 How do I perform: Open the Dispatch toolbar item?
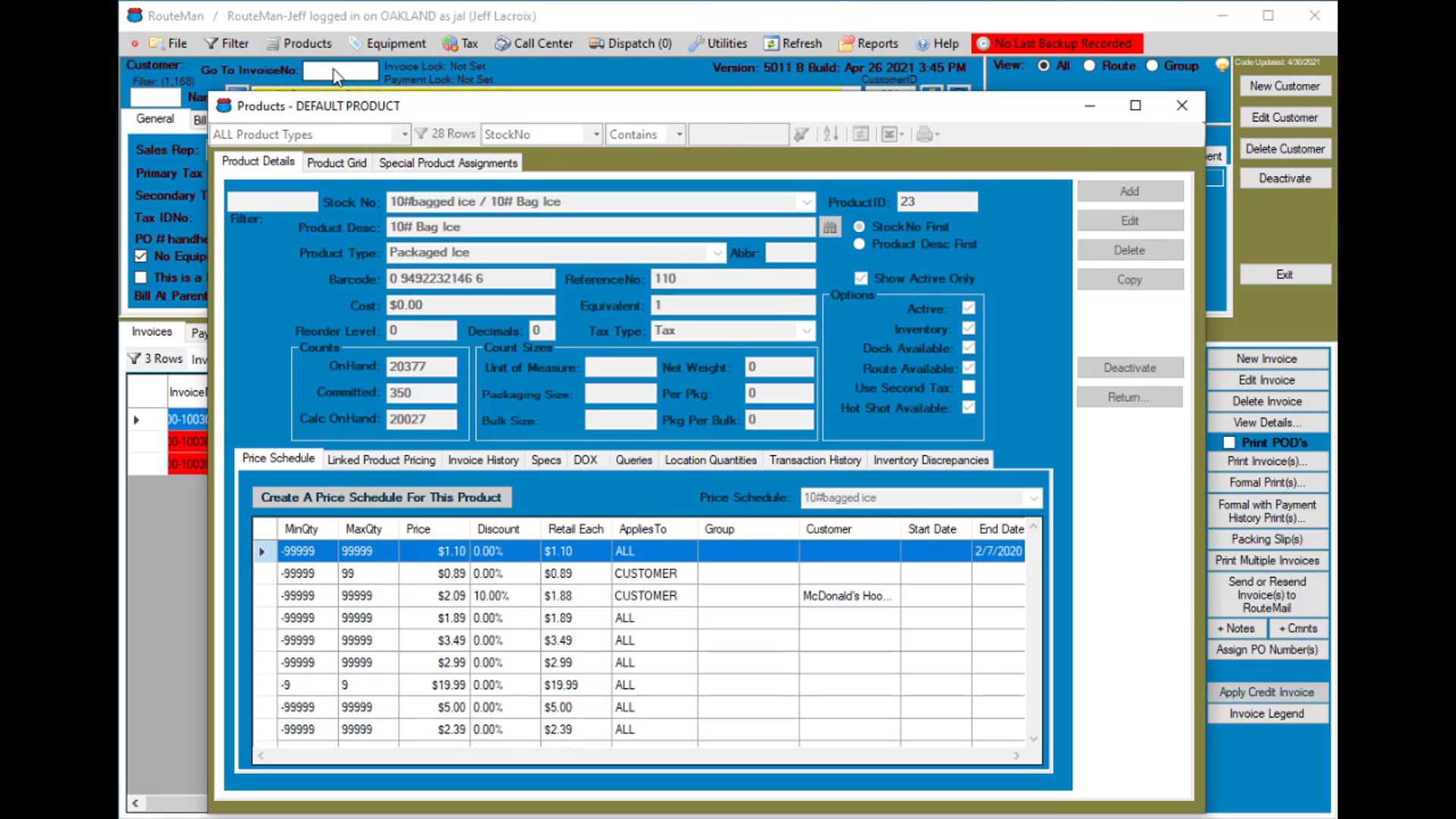click(x=631, y=43)
